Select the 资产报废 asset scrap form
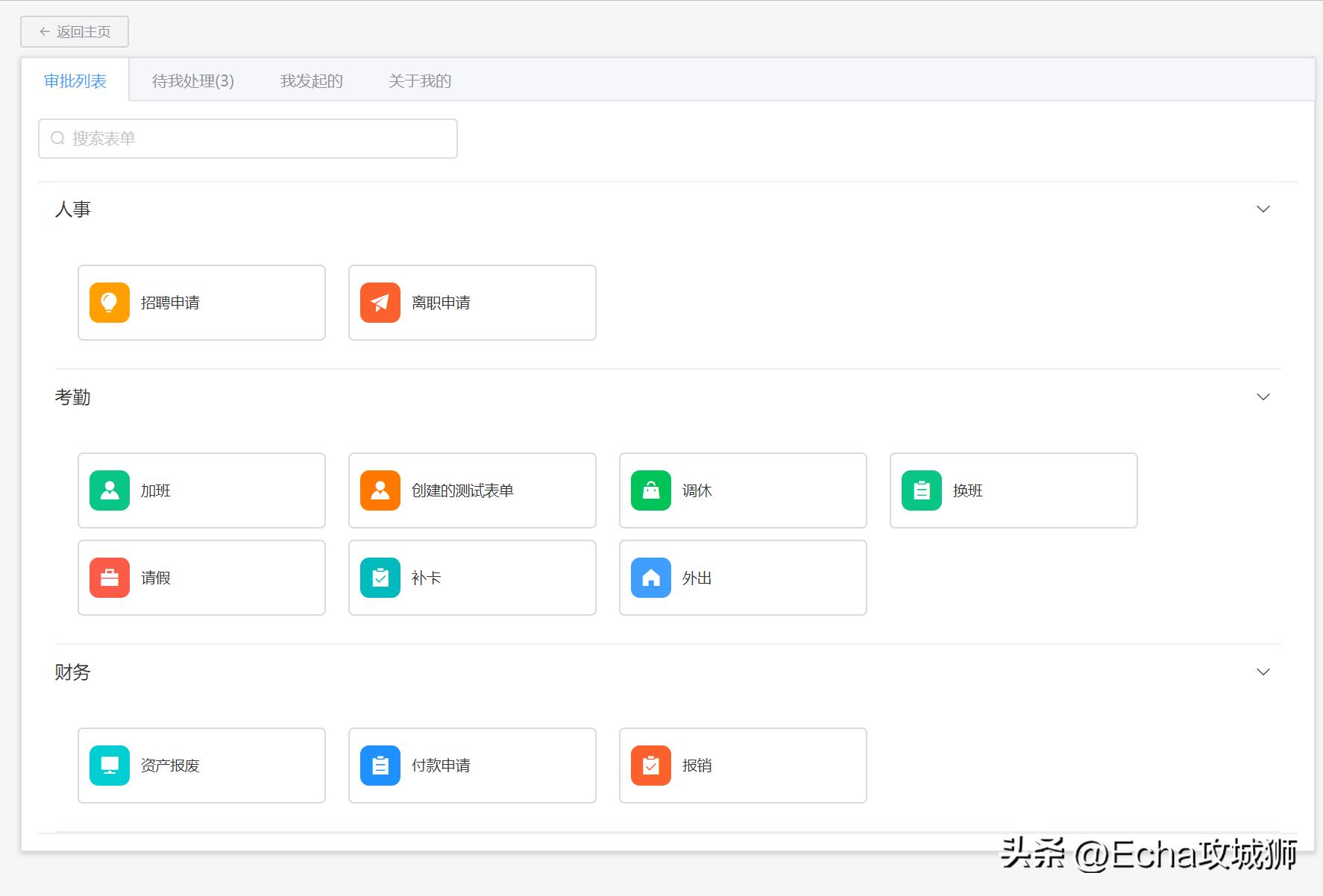This screenshot has height=896, width=1323. click(201, 765)
